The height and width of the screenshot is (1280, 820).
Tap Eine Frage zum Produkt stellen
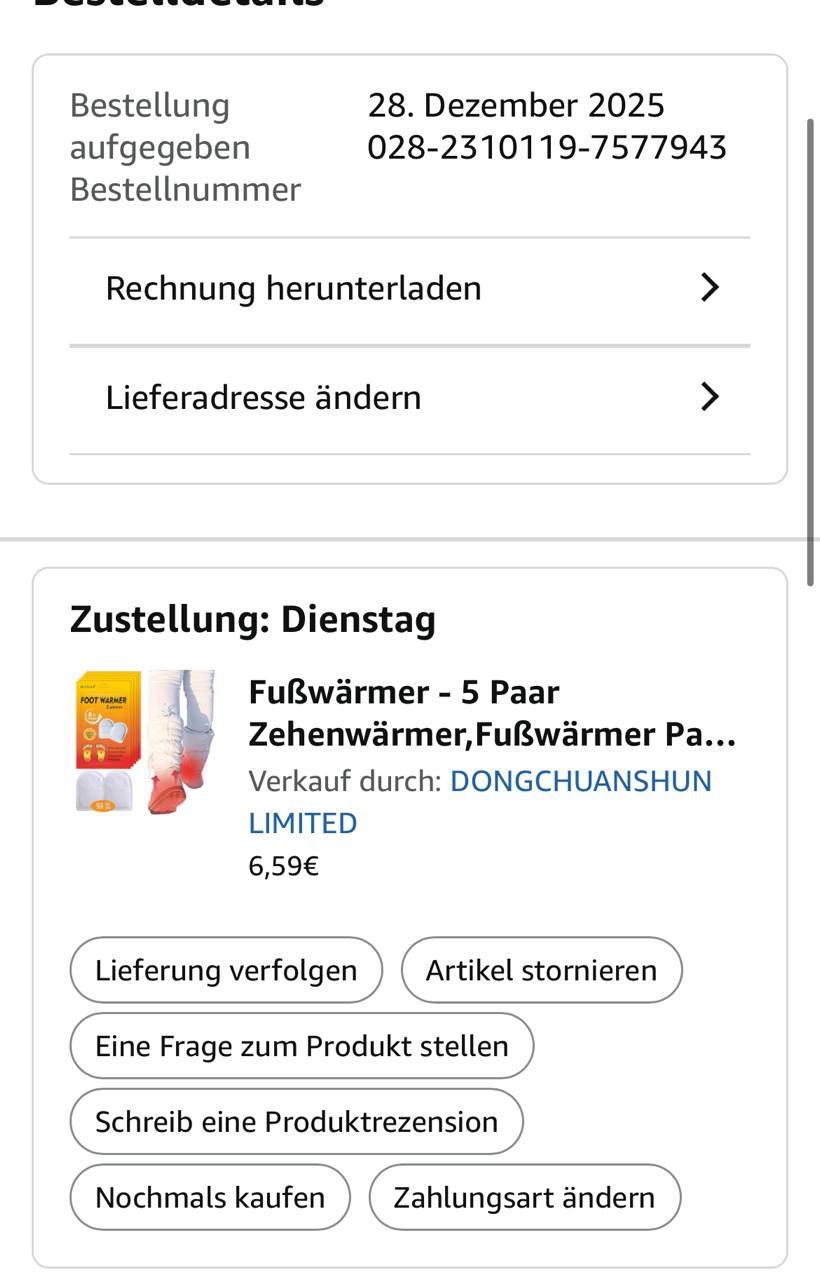coord(301,1046)
